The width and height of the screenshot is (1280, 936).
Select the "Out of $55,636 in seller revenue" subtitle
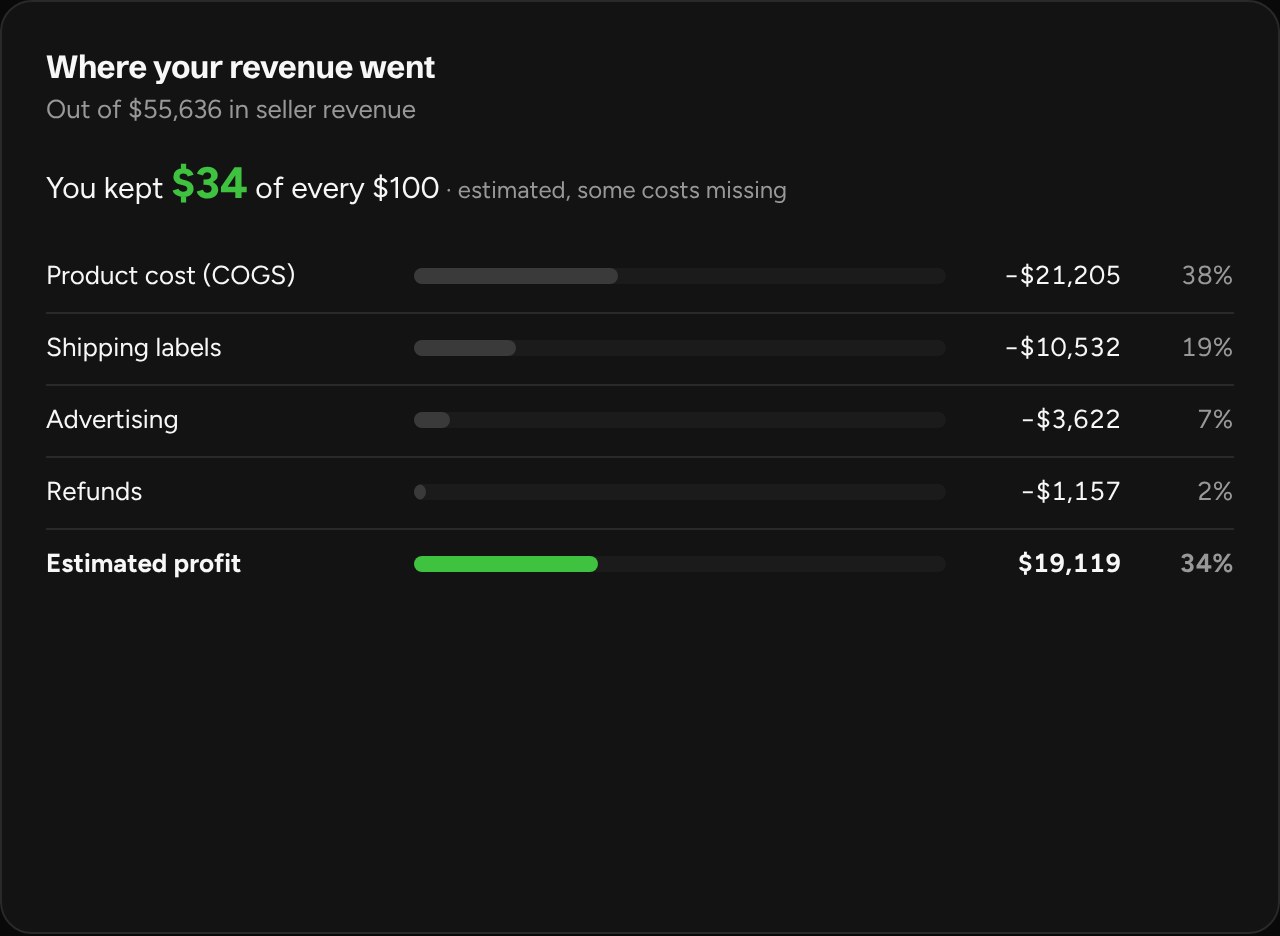231,110
